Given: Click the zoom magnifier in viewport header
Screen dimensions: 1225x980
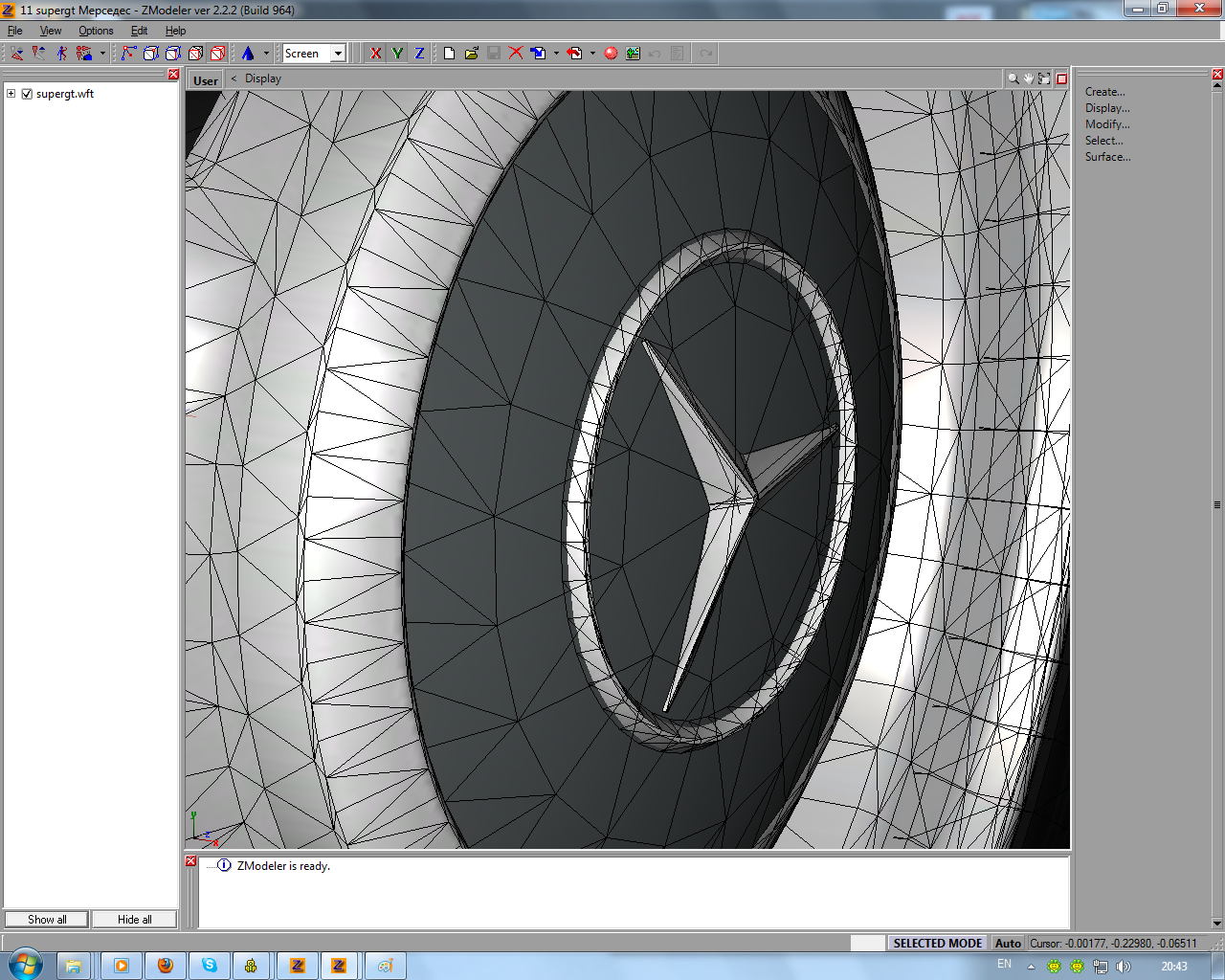Looking at the screenshot, I should (1013, 78).
